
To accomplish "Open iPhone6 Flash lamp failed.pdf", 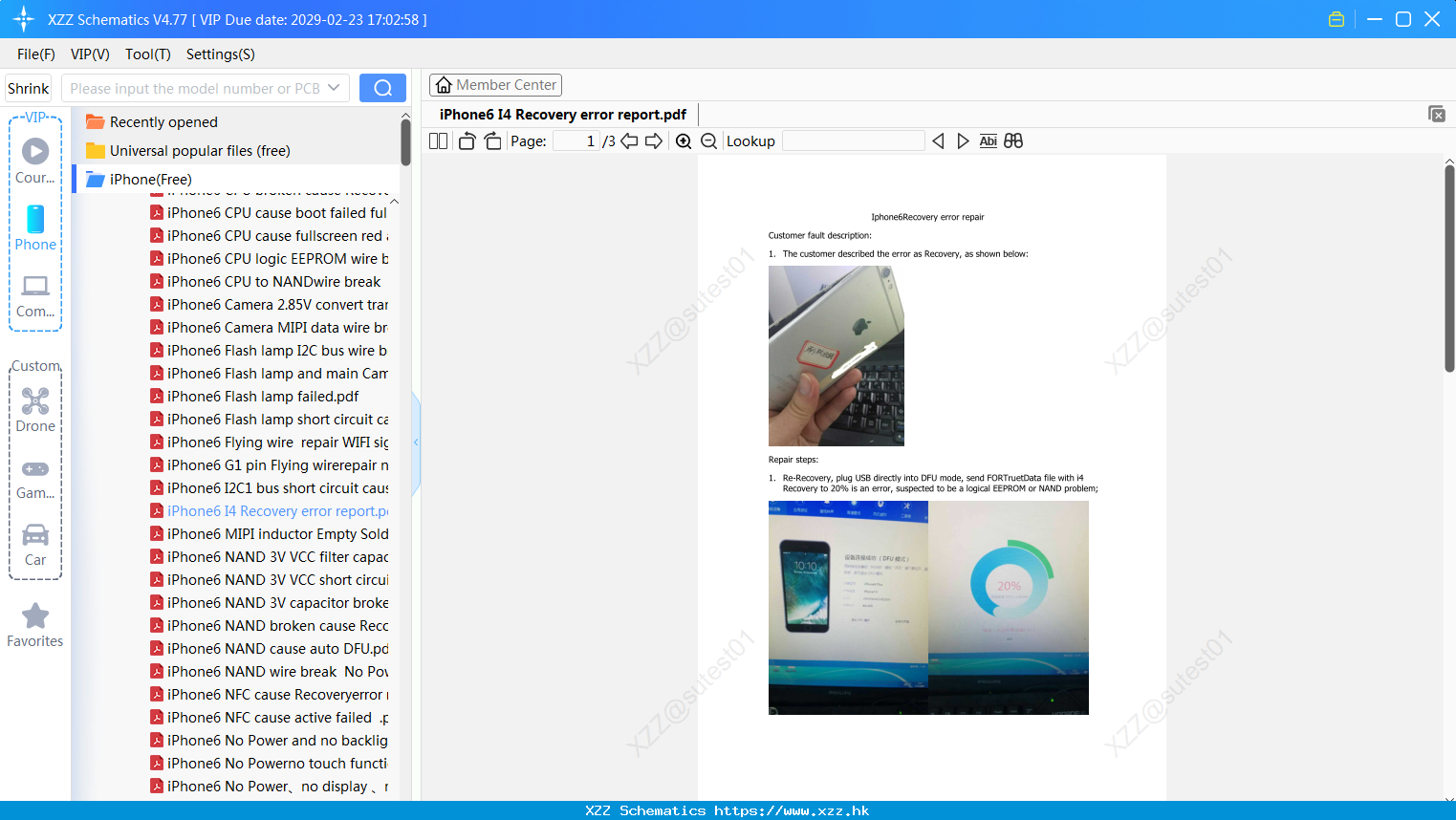I will [254, 396].
